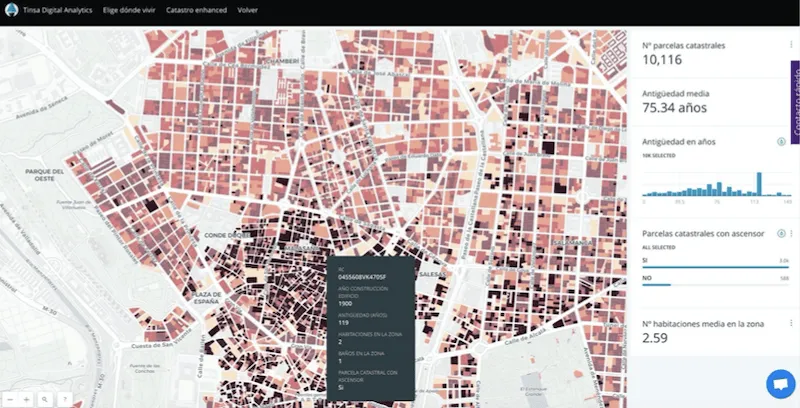Open the map search magnifier tool
Viewport: 800px width, 408px height.
pyautogui.click(x=46, y=398)
